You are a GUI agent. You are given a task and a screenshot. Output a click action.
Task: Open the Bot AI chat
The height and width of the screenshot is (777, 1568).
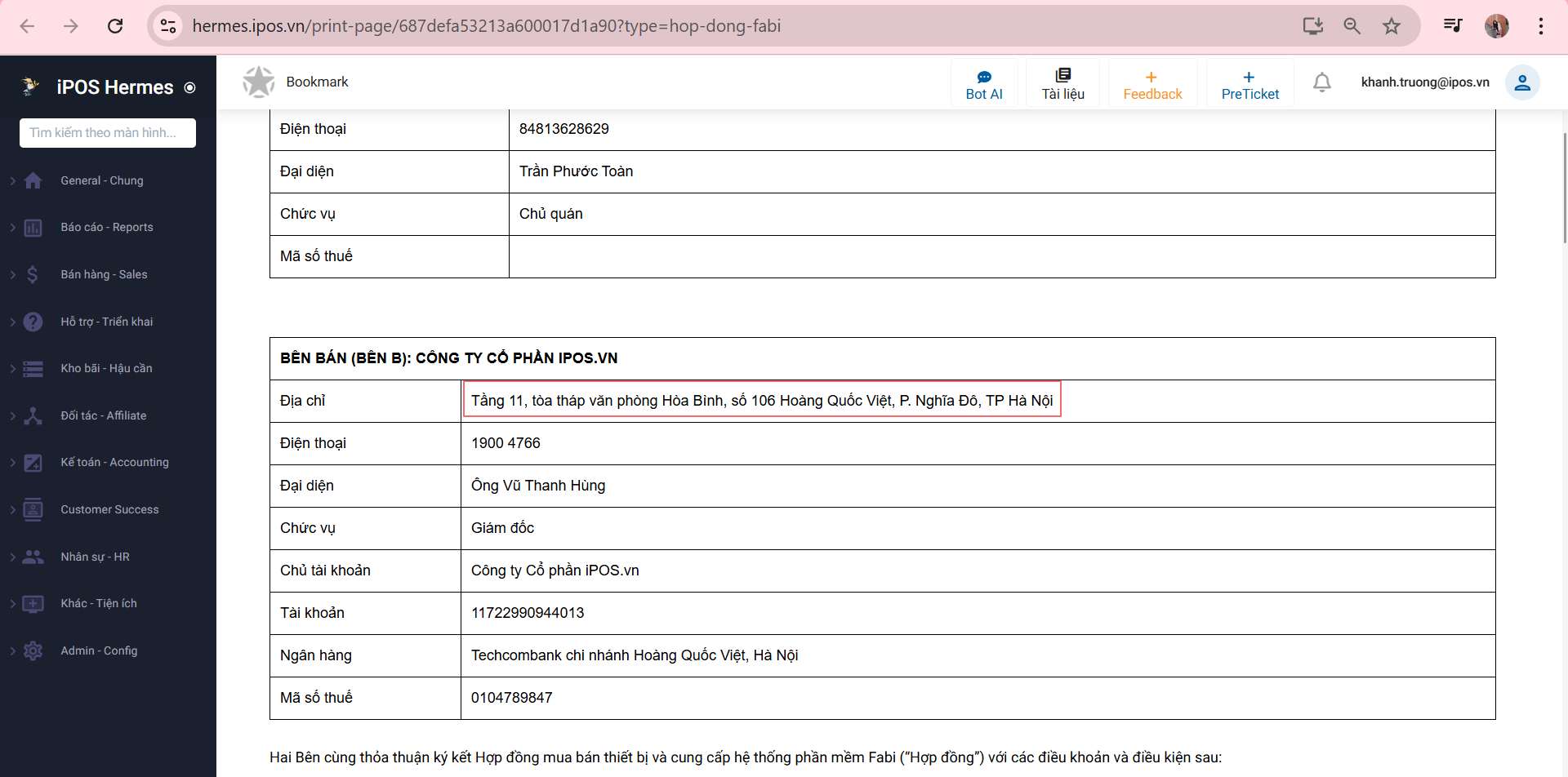coord(984,83)
